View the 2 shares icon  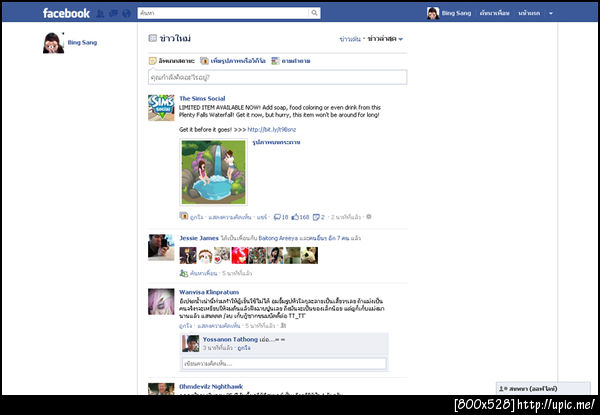coord(319,217)
